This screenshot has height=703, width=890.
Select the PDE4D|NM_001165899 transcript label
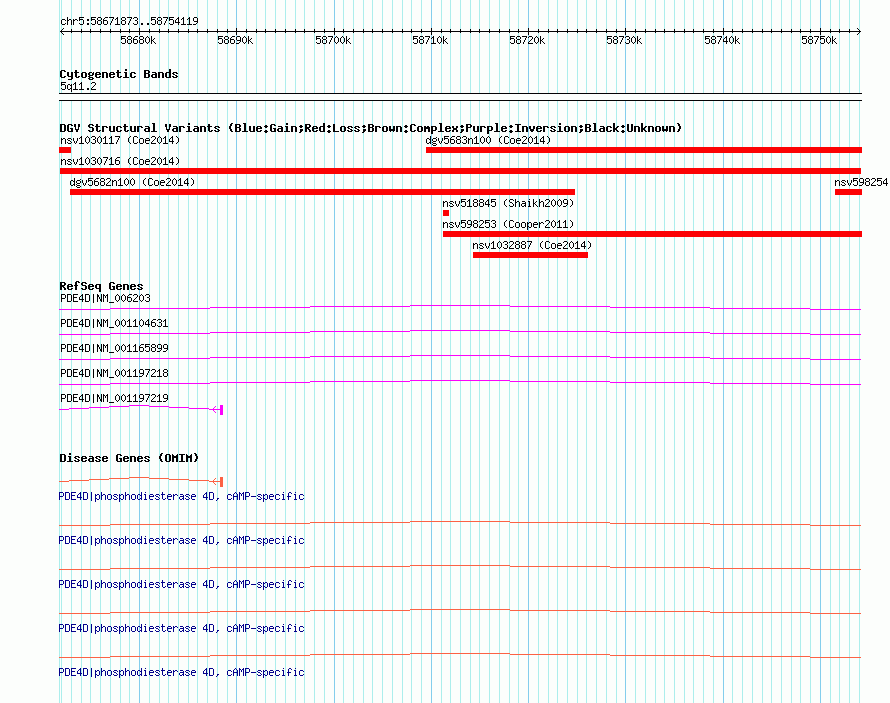[114, 348]
